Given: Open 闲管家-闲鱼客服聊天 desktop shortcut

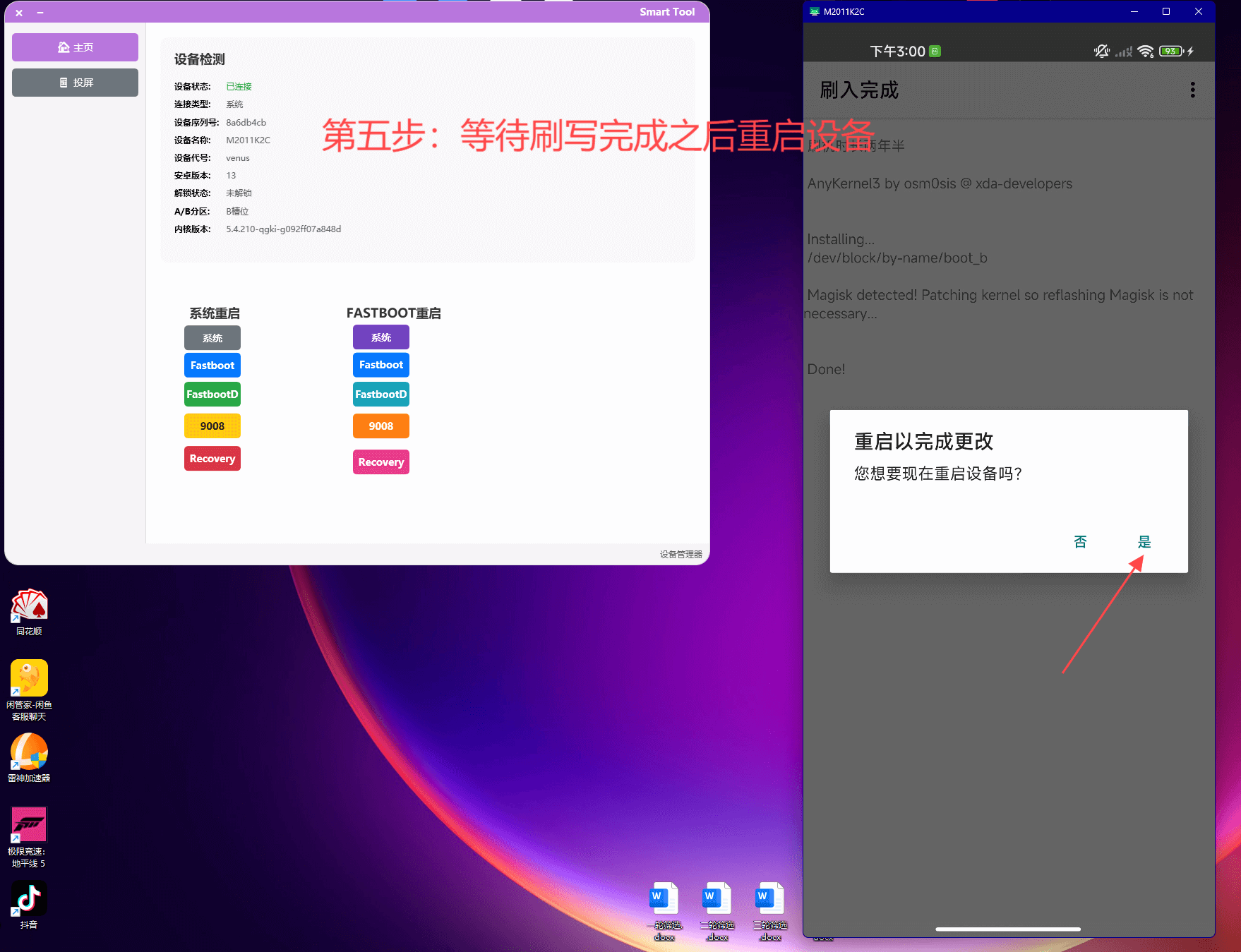Looking at the screenshot, I should pyautogui.click(x=29, y=690).
